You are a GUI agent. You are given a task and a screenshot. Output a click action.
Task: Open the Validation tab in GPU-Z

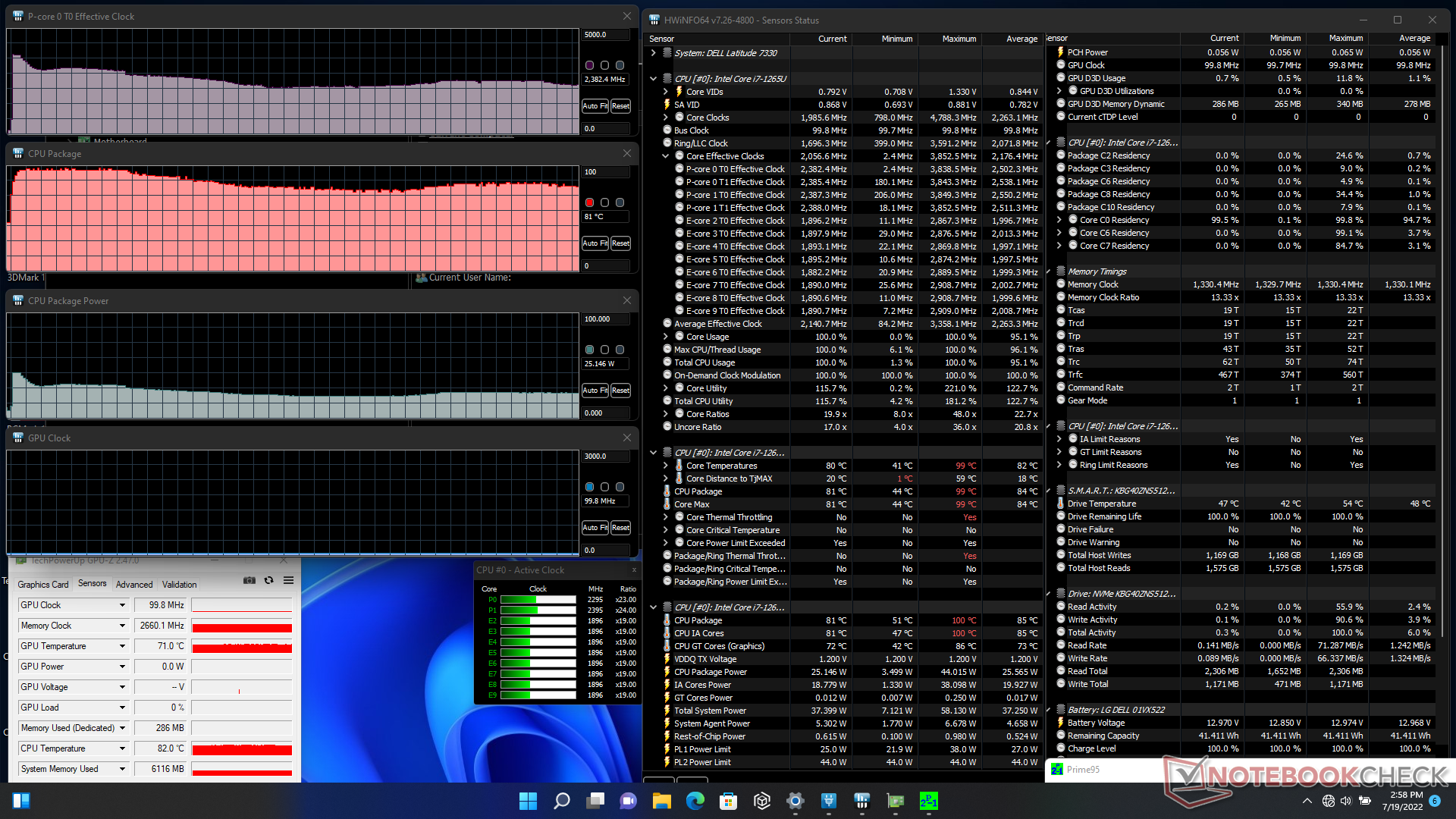coord(179,585)
